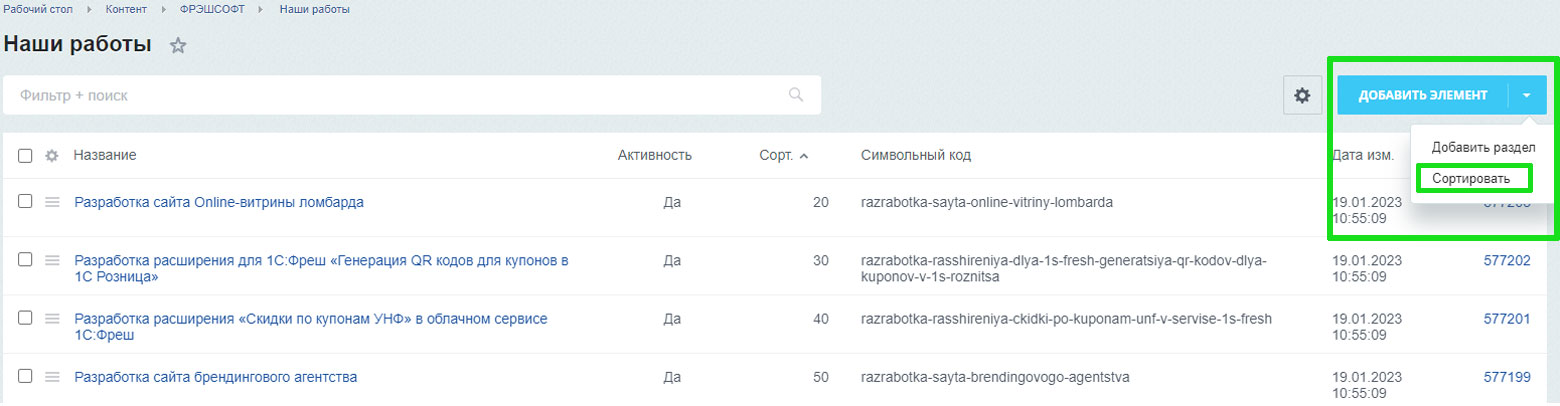Screen dimensions: 1560x406
Task: Open the Разработка сайта Online-витрины ломбарда link
Action: tap(219, 202)
